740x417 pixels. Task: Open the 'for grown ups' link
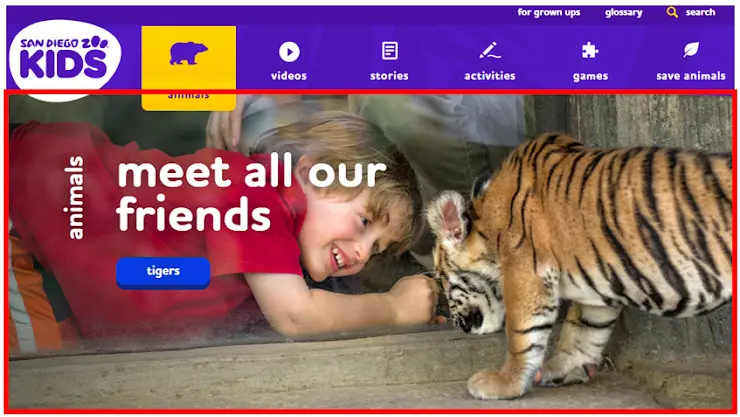[549, 12]
